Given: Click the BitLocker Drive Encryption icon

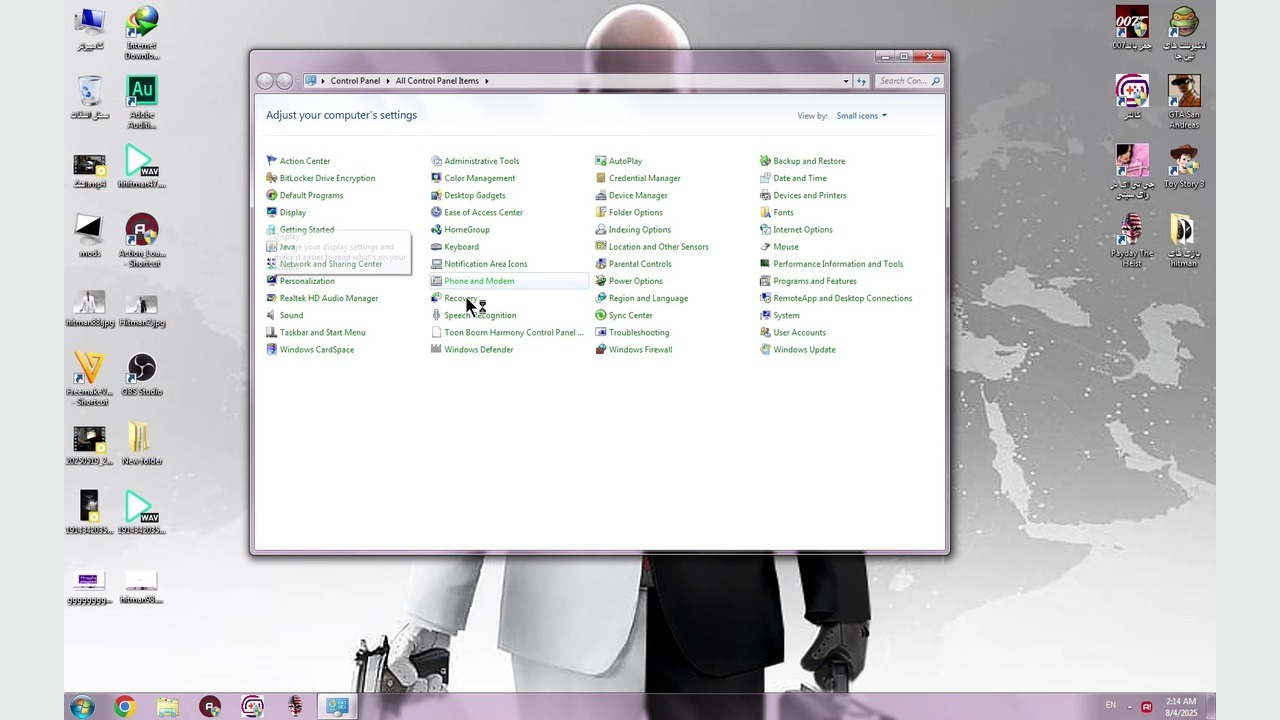Looking at the screenshot, I should click(x=271, y=178).
